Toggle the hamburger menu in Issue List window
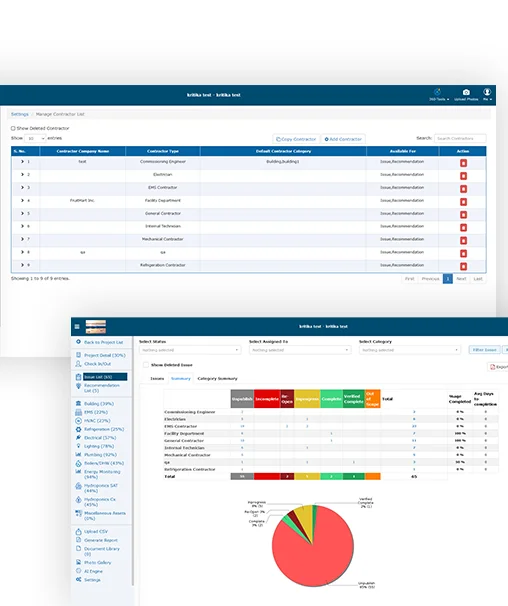The width and height of the screenshot is (508, 606). coord(77,327)
